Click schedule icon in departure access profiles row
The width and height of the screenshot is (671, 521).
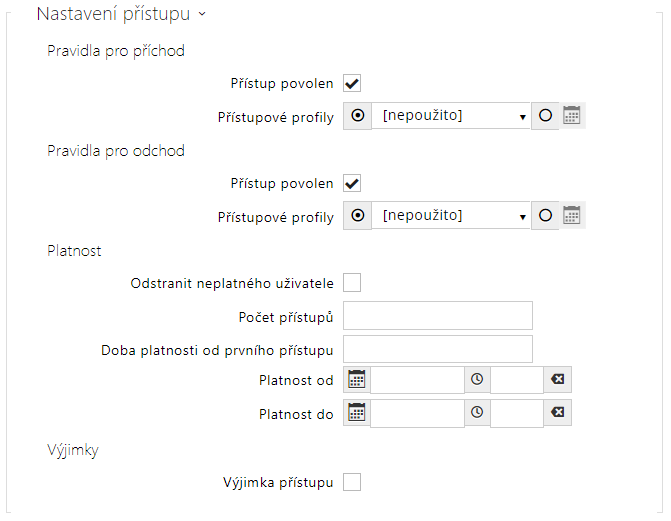572,215
